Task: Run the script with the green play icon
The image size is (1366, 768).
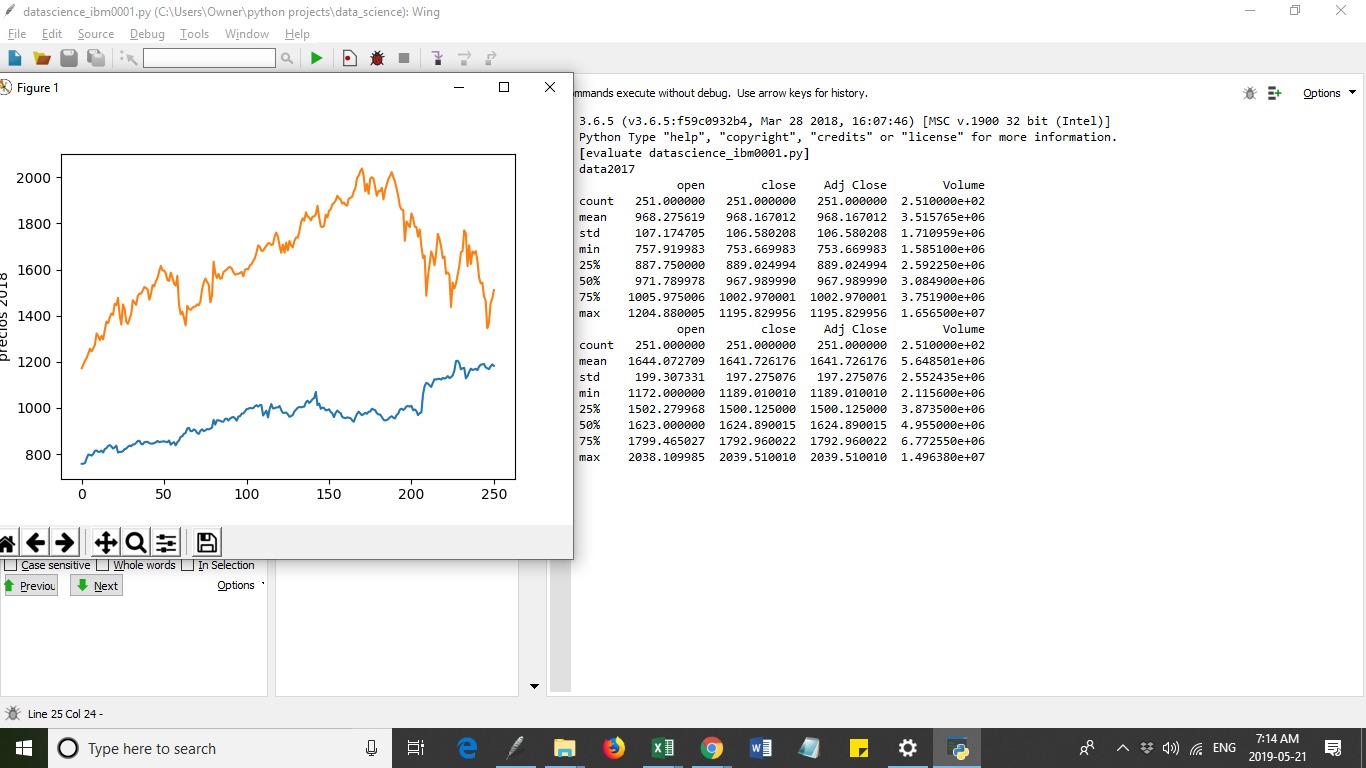Action: tap(316, 58)
